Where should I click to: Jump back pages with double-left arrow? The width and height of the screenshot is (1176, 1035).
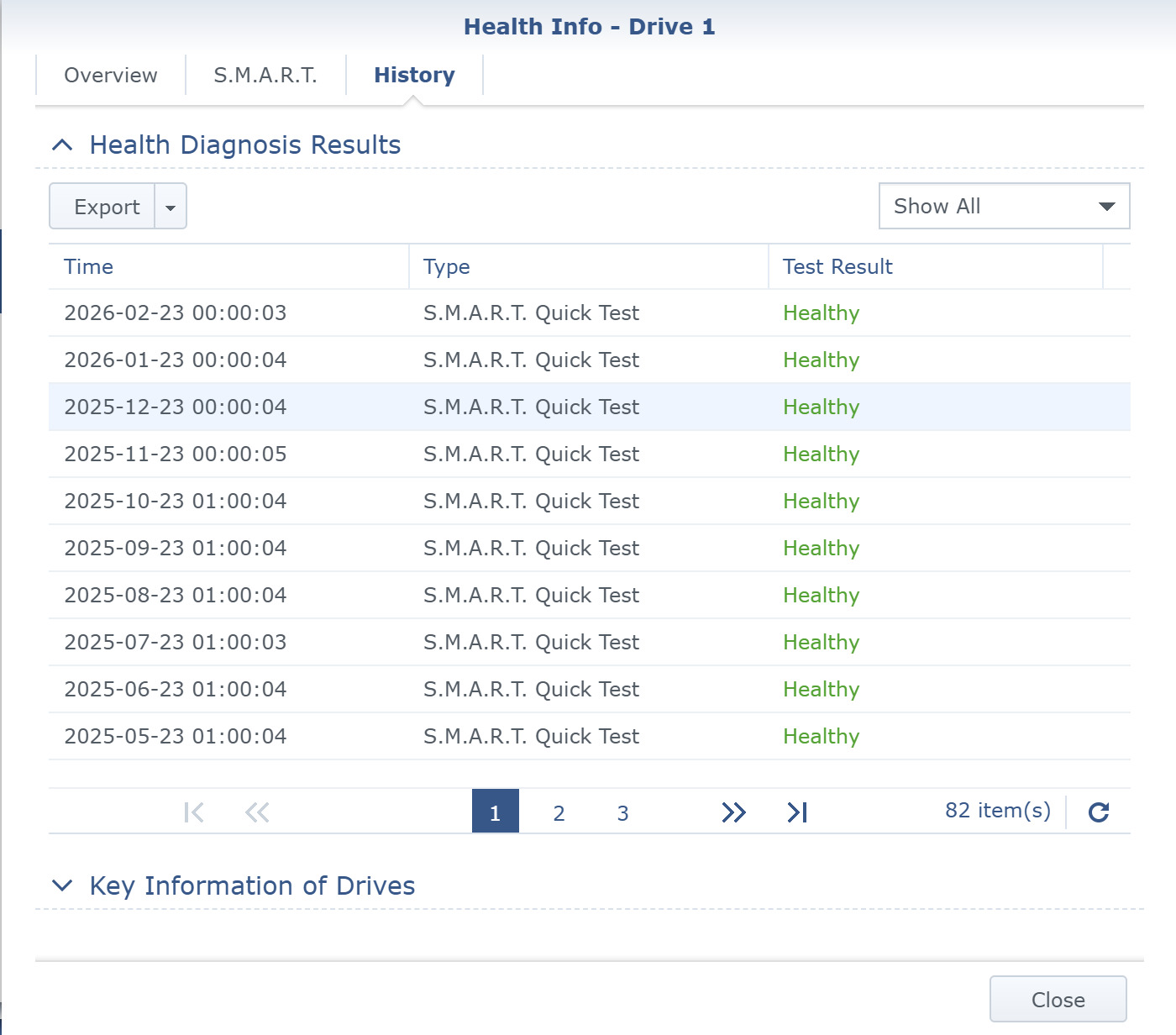pos(257,812)
